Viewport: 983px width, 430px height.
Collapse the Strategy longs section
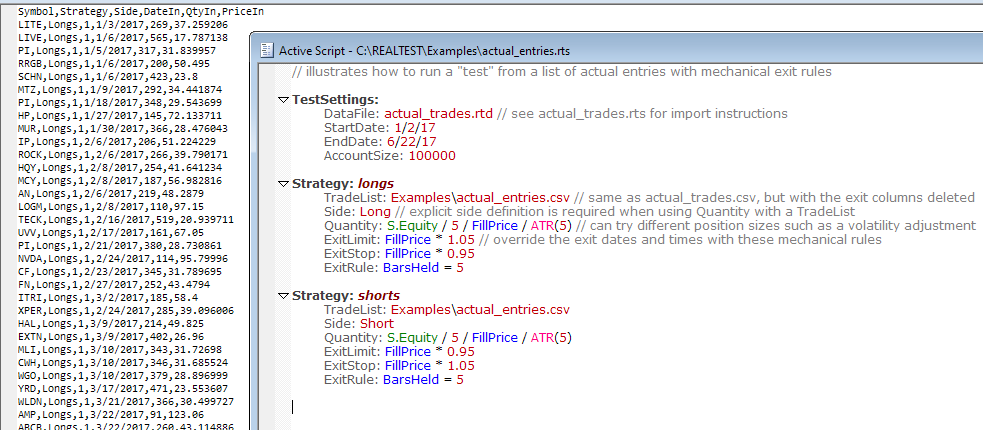pos(284,184)
